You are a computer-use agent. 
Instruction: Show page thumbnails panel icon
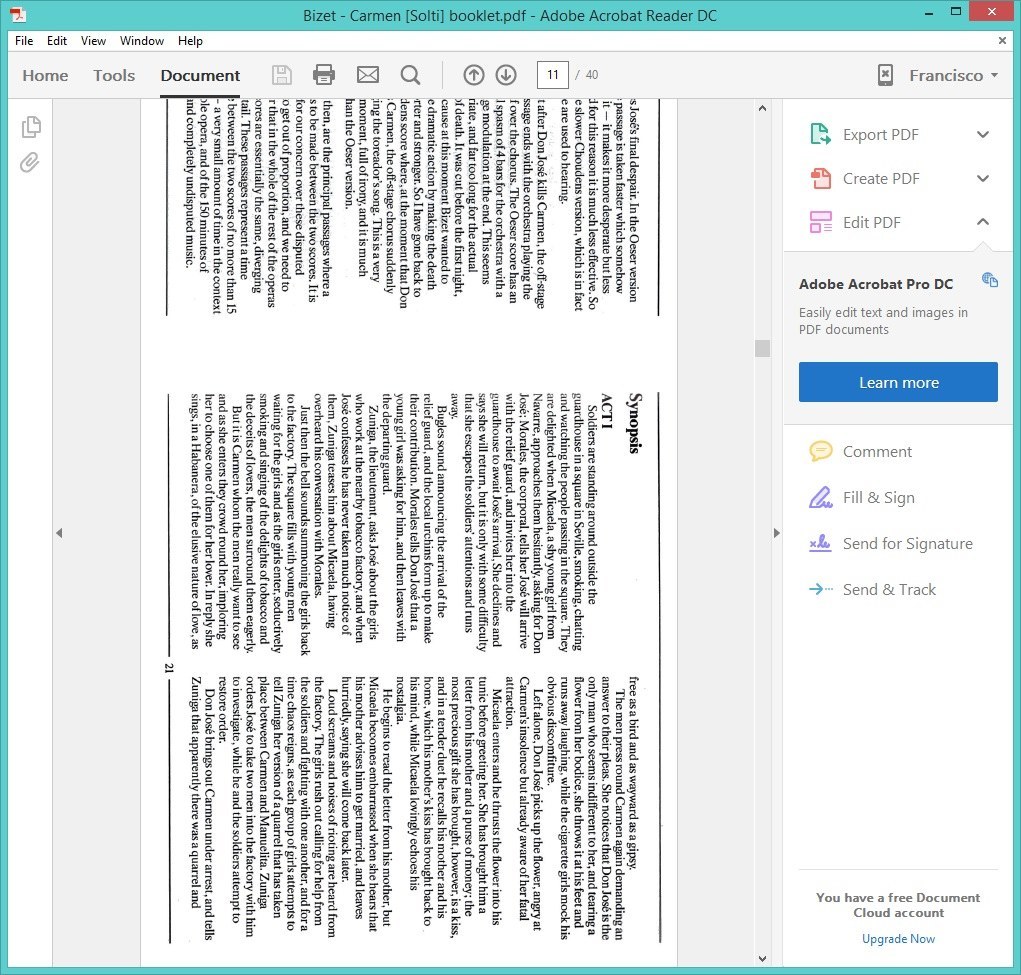(x=31, y=126)
